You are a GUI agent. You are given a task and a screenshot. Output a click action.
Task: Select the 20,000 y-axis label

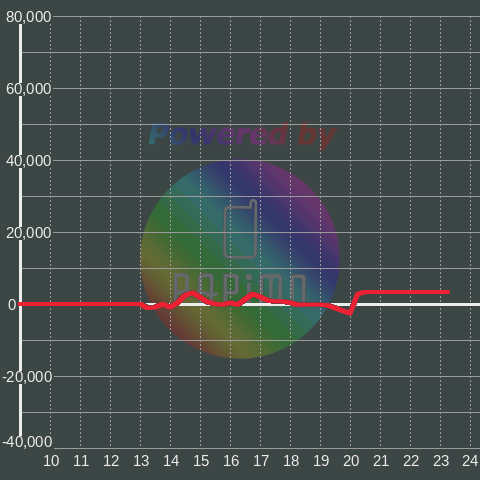[29, 233]
